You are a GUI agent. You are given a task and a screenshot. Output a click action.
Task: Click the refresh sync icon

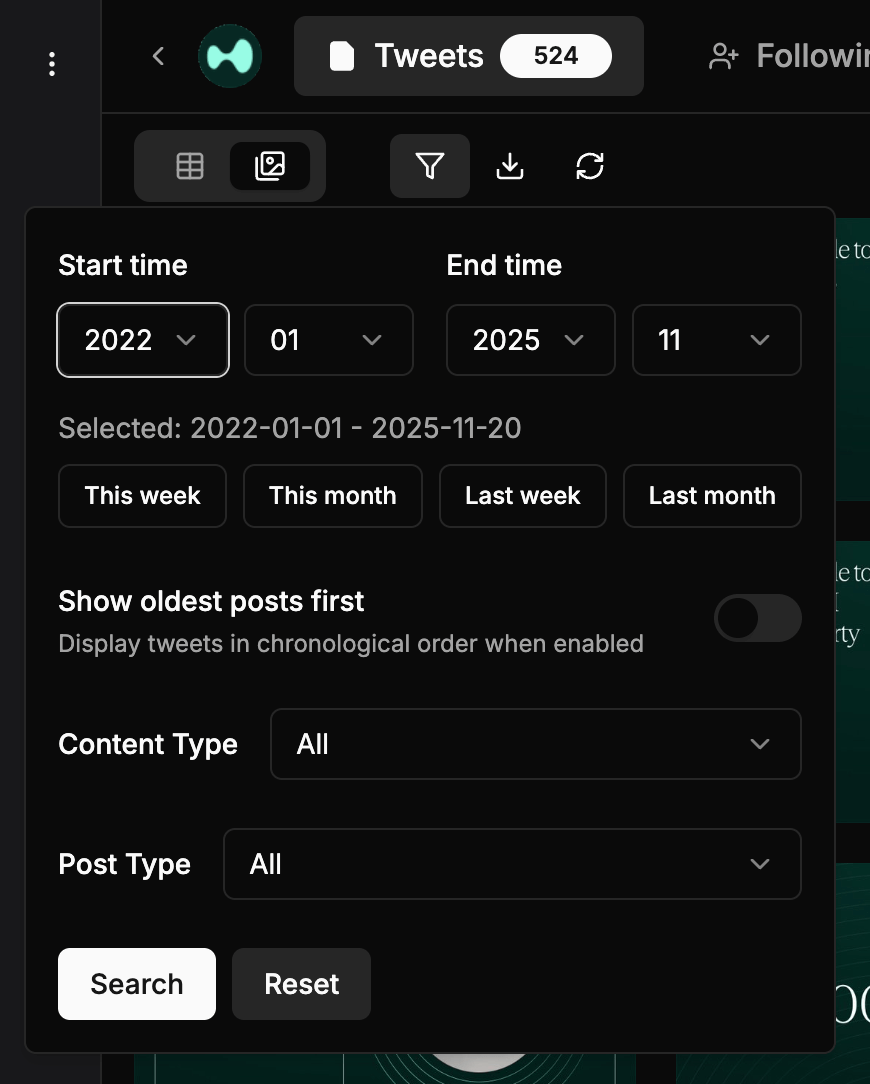590,166
